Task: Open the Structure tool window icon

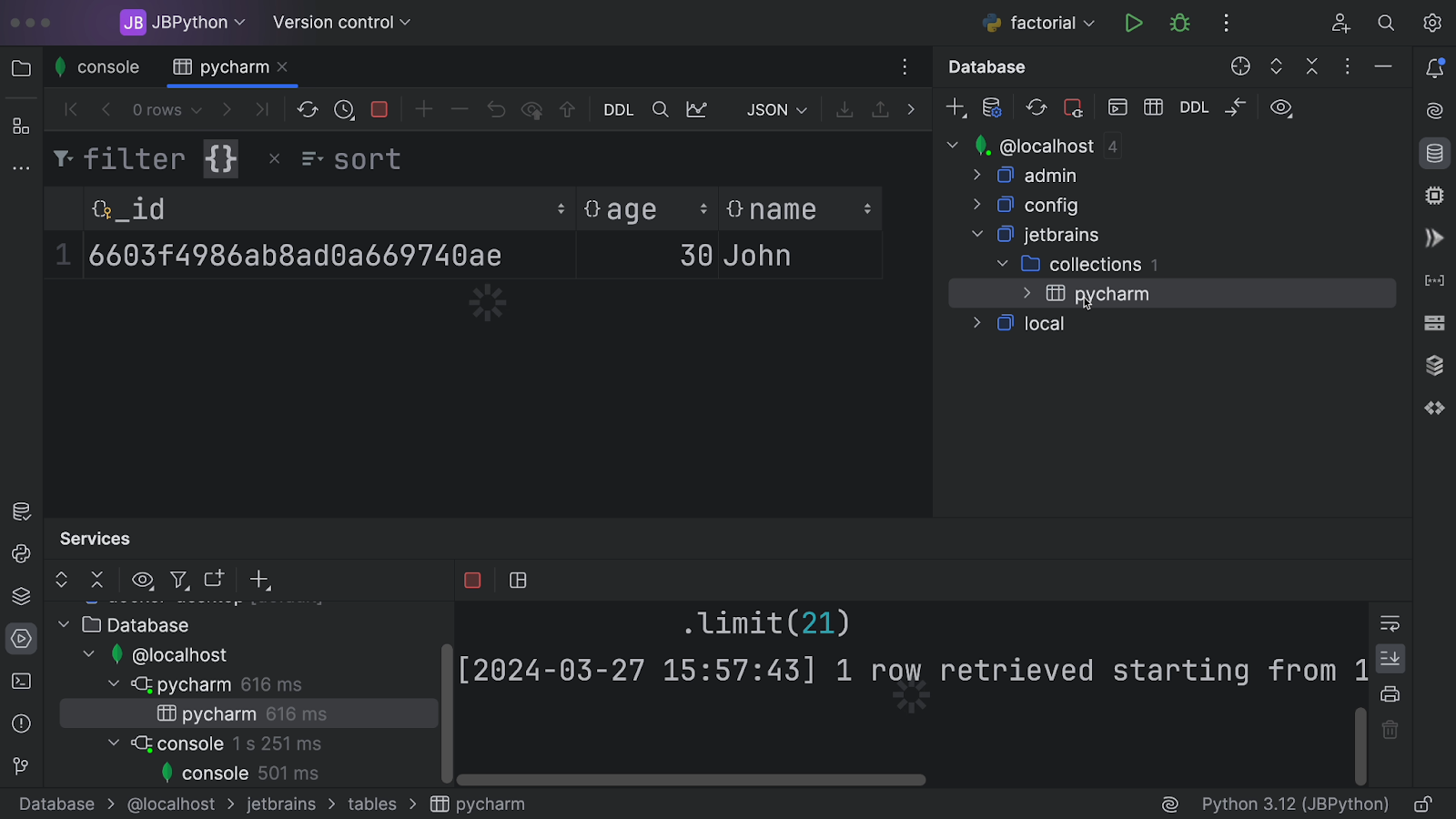Action: point(21,126)
